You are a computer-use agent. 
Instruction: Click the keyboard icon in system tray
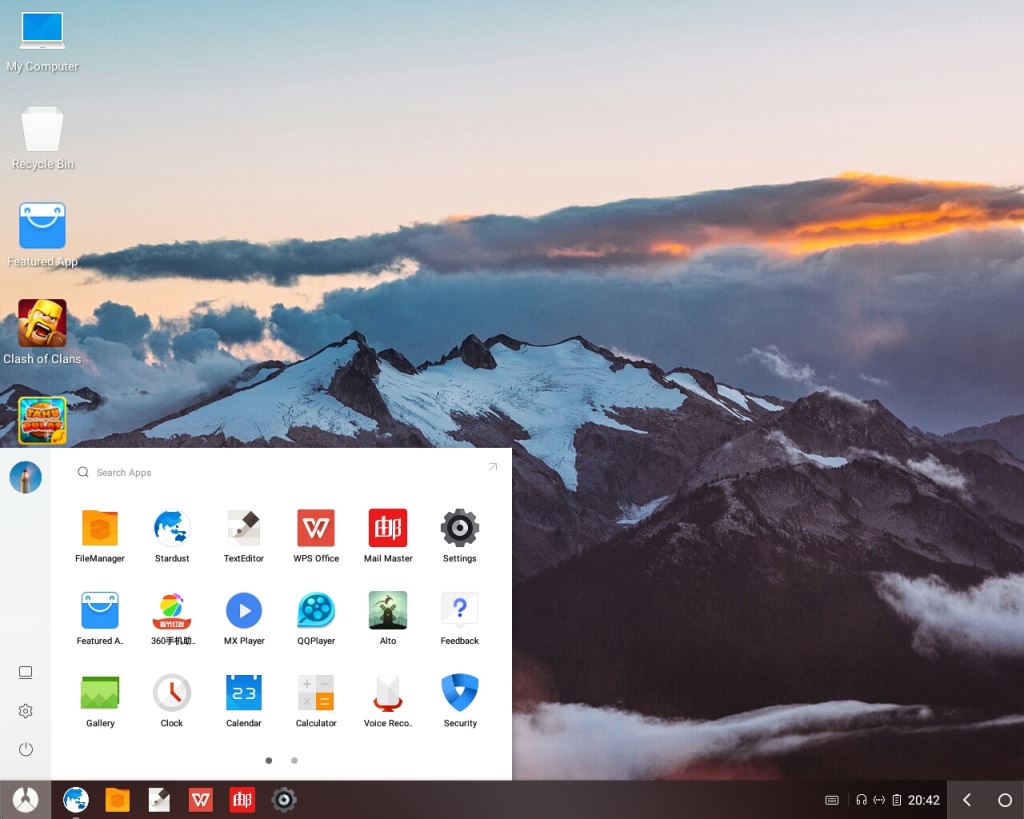(x=831, y=800)
